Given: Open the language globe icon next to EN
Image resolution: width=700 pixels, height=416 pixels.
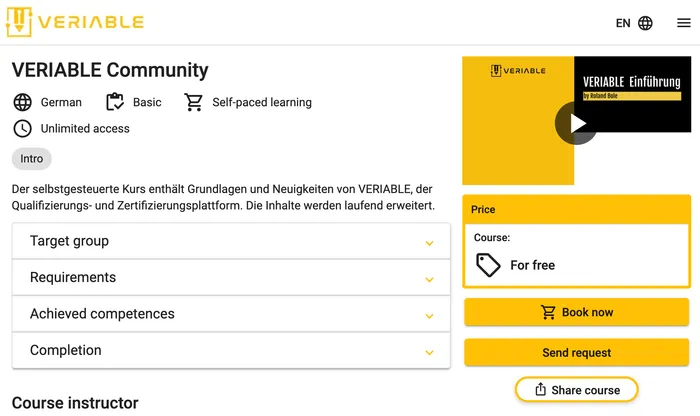Looking at the screenshot, I should (x=645, y=23).
